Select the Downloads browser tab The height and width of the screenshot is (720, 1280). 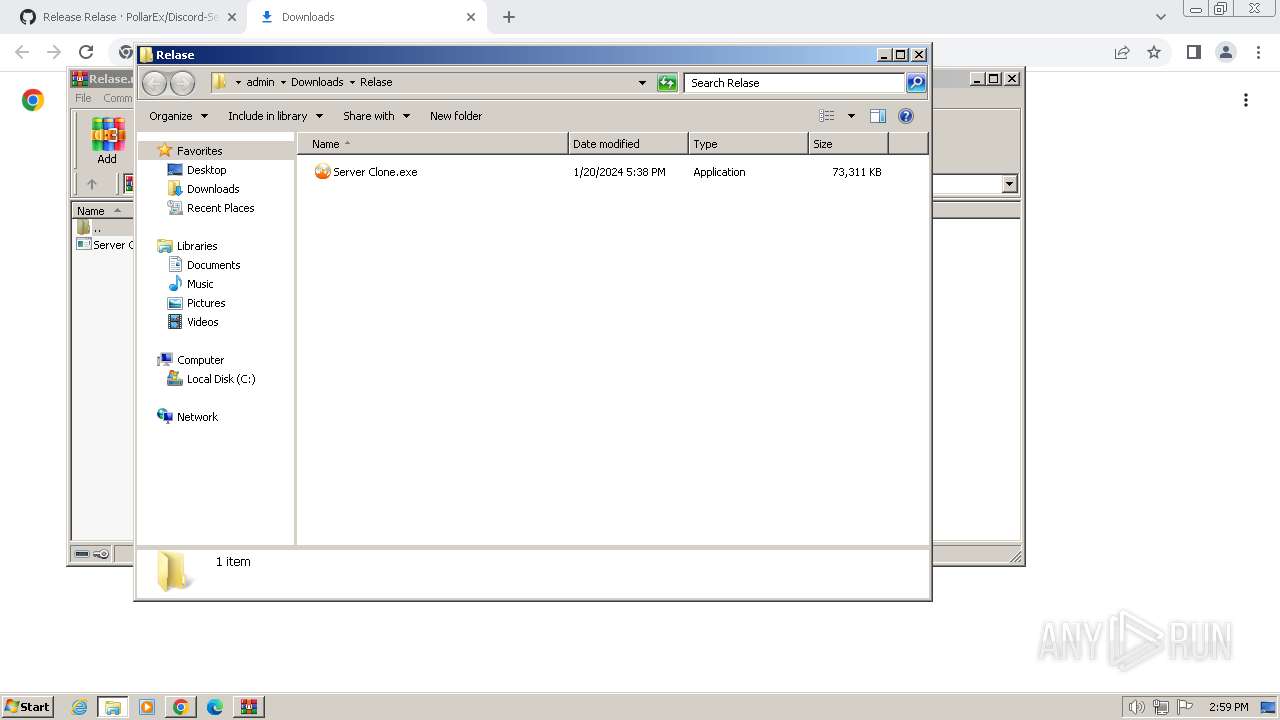click(x=368, y=17)
